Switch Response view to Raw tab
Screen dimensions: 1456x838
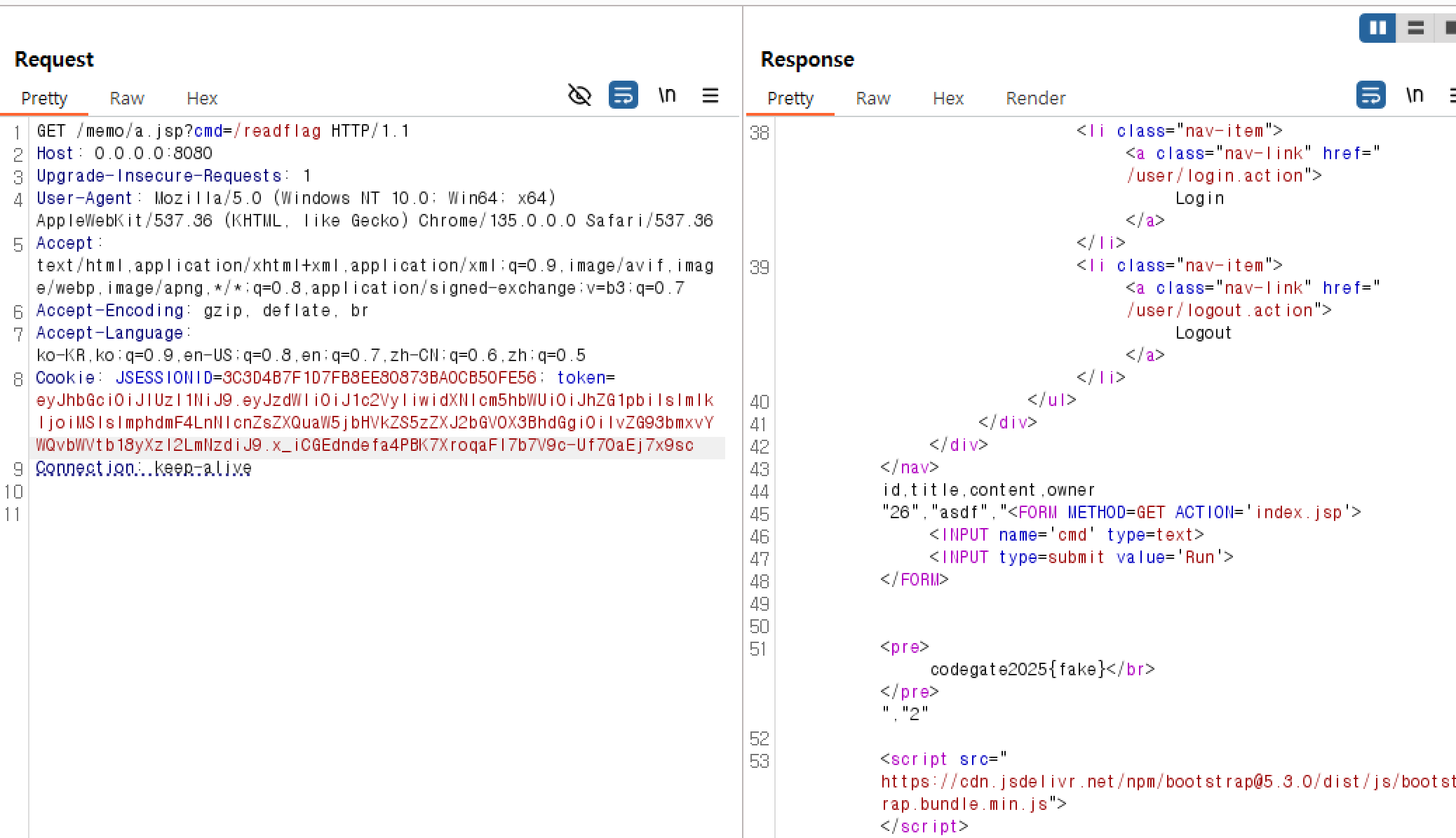(872, 98)
